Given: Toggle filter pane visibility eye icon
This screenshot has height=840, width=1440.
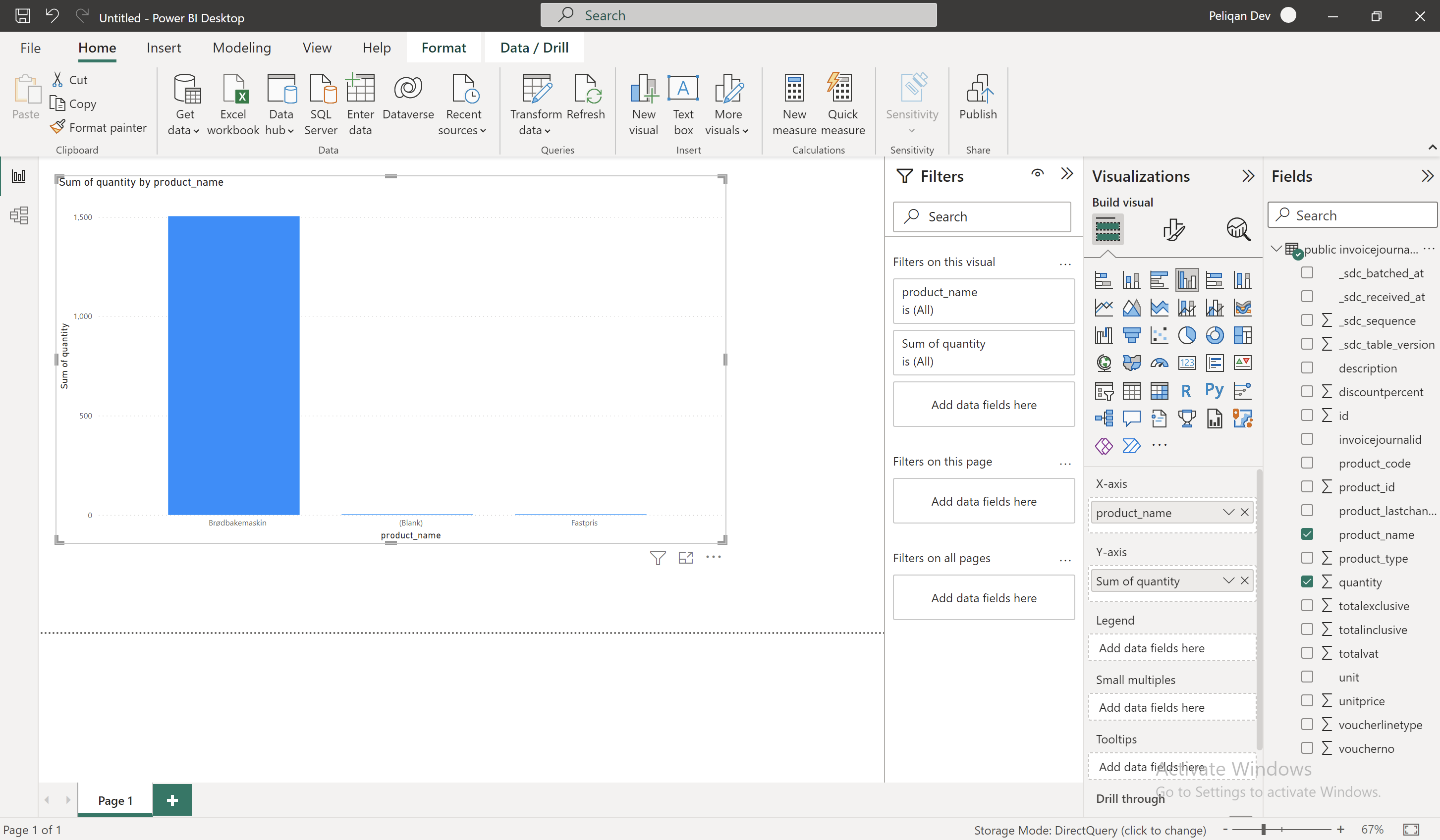Looking at the screenshot, I should click(x=1038, y=173).
